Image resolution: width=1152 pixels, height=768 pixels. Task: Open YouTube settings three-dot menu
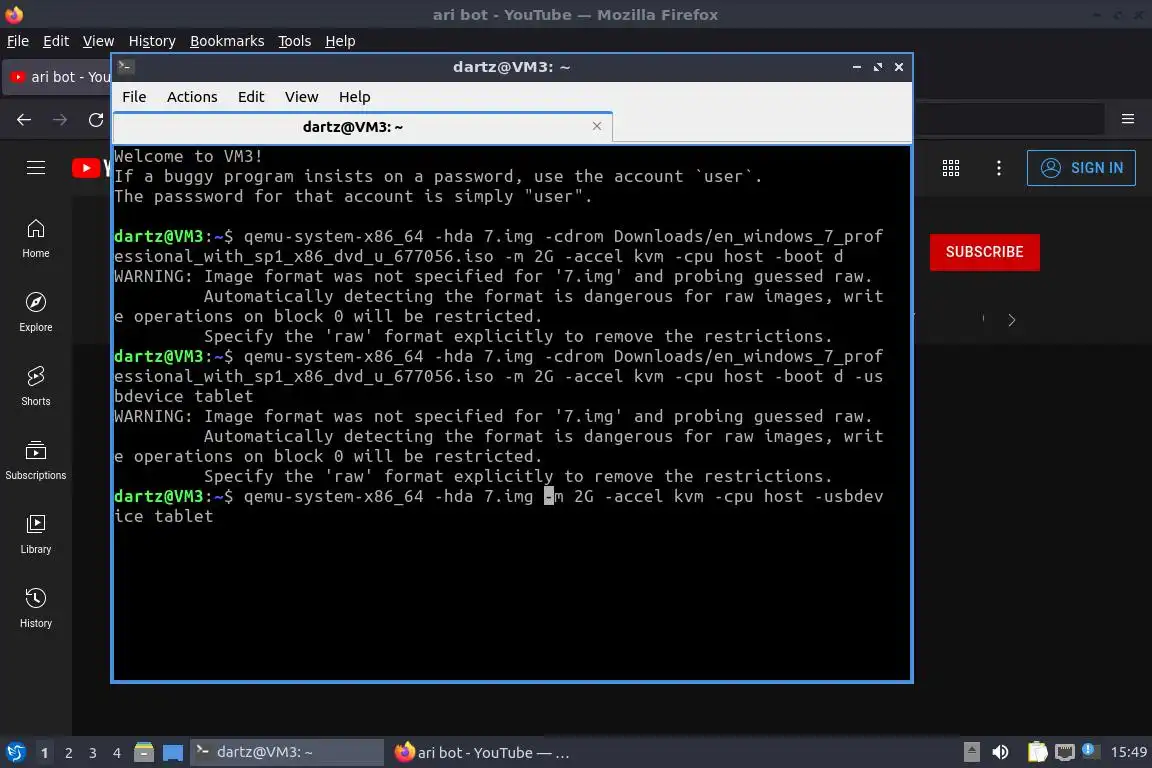pos(998,168)
